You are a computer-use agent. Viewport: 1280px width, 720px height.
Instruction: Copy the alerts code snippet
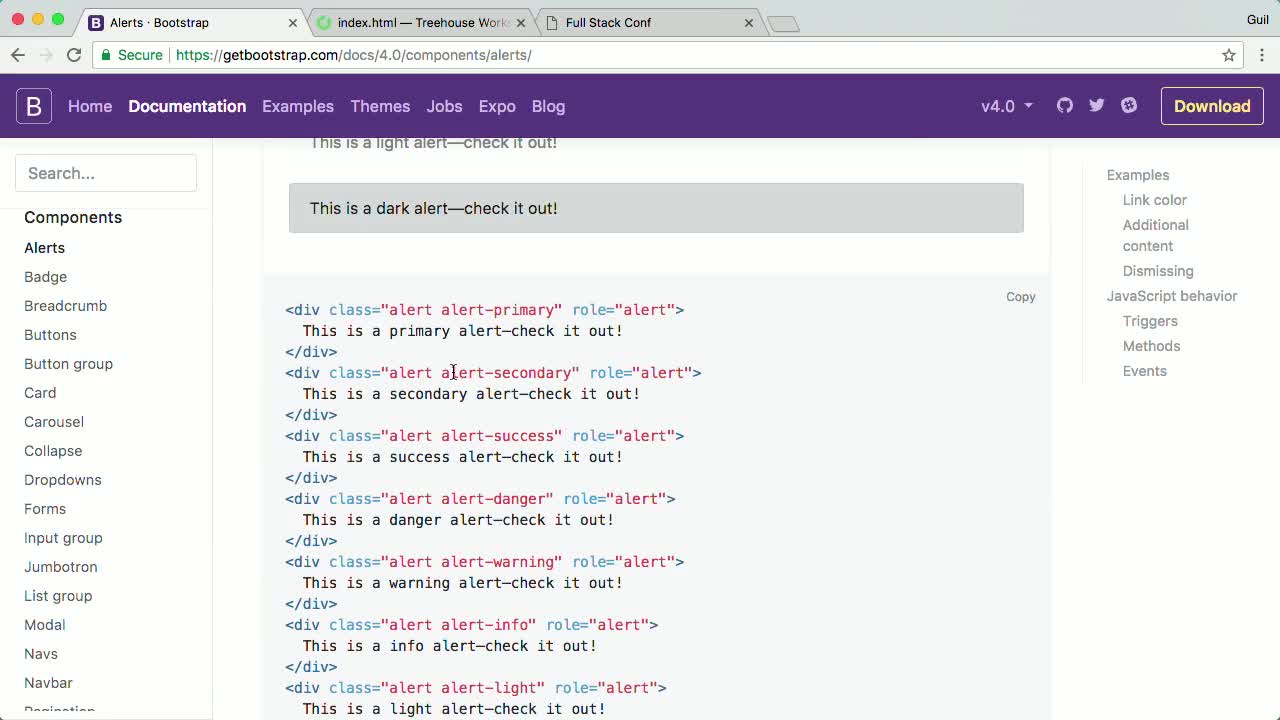[1020, 296]
